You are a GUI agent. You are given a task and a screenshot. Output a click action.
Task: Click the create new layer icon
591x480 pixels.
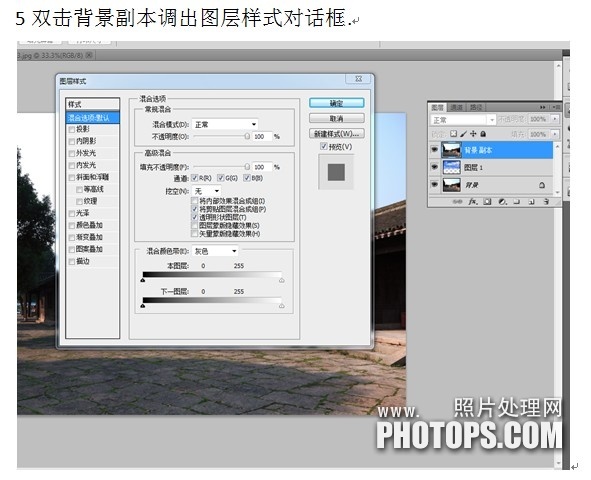click(531, 202)
